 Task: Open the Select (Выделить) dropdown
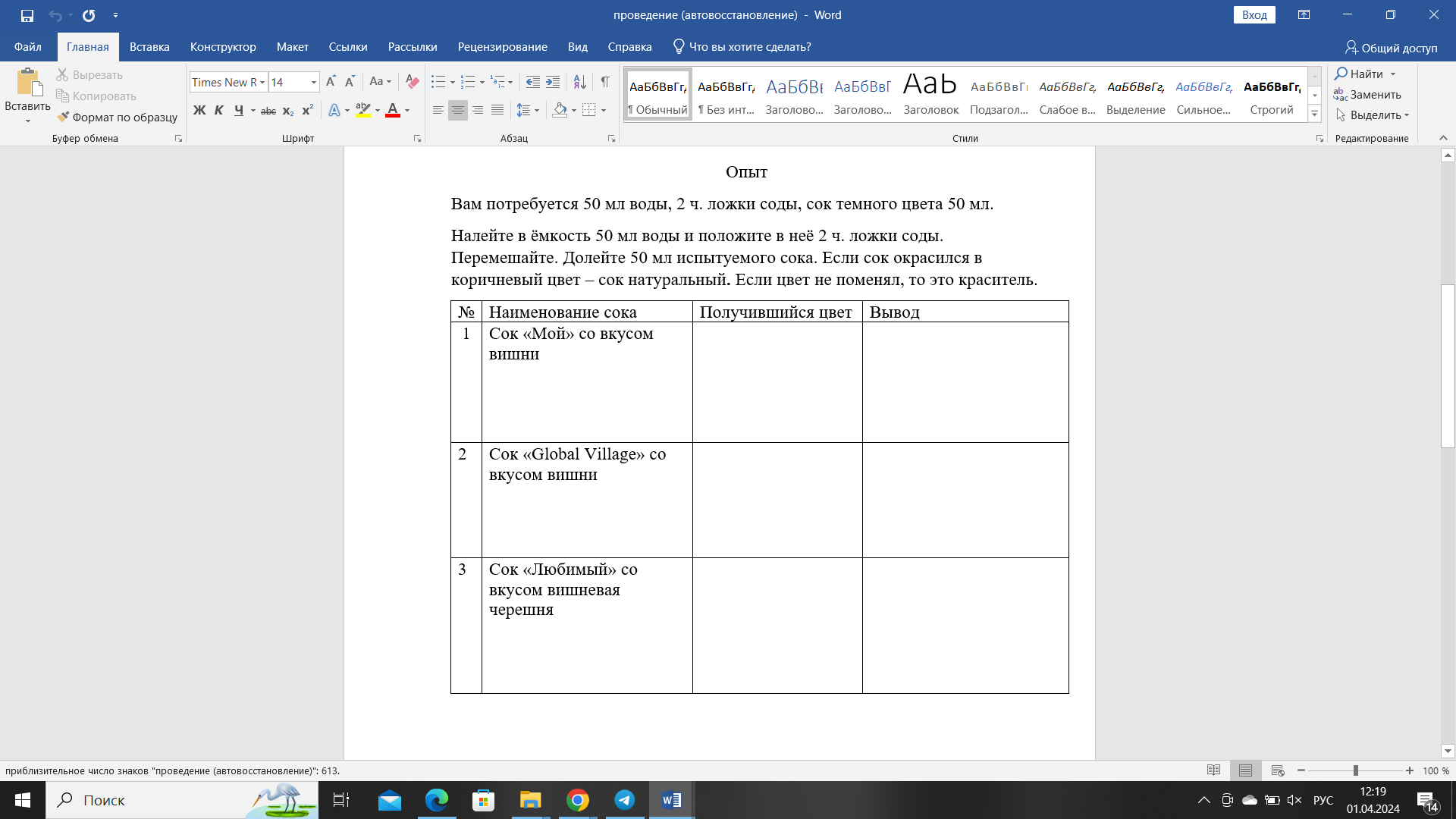pos(1373,115)
